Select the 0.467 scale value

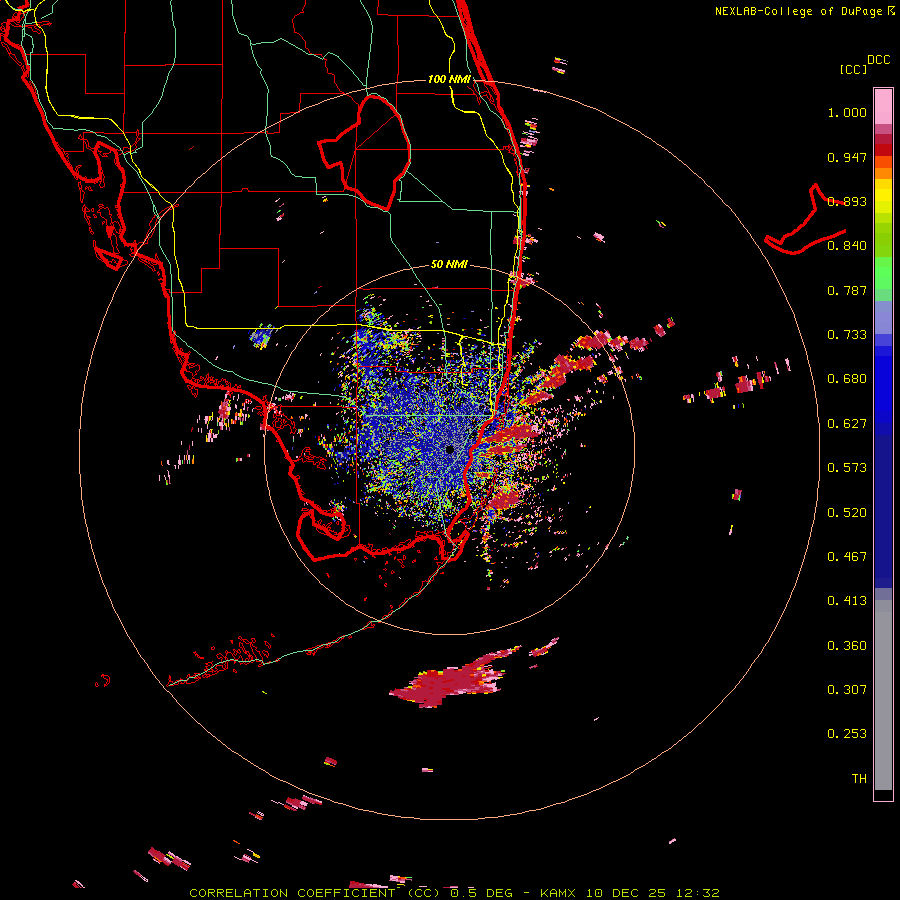[x=847, y=557]
